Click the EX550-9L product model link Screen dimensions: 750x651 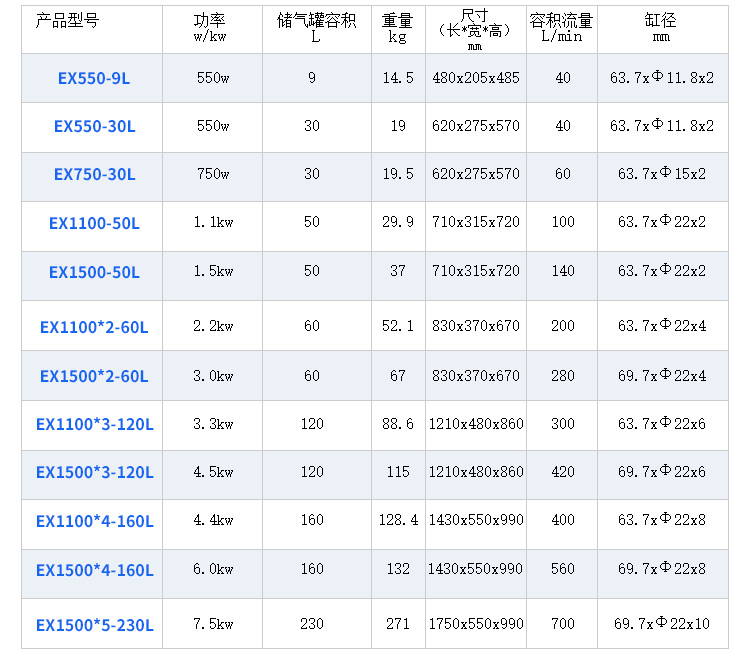click(94, 78)
